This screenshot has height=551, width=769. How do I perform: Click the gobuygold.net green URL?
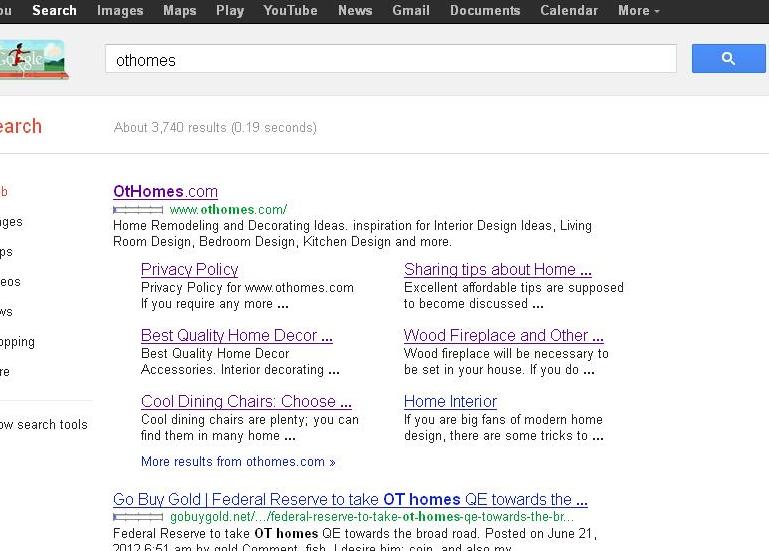(x=372, y=517)
